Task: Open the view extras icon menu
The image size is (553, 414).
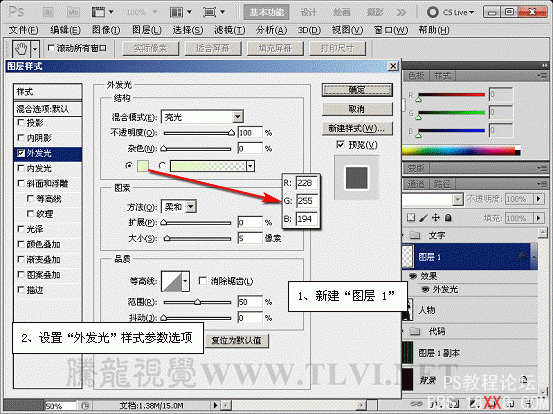Action: (x=103, y=12)
